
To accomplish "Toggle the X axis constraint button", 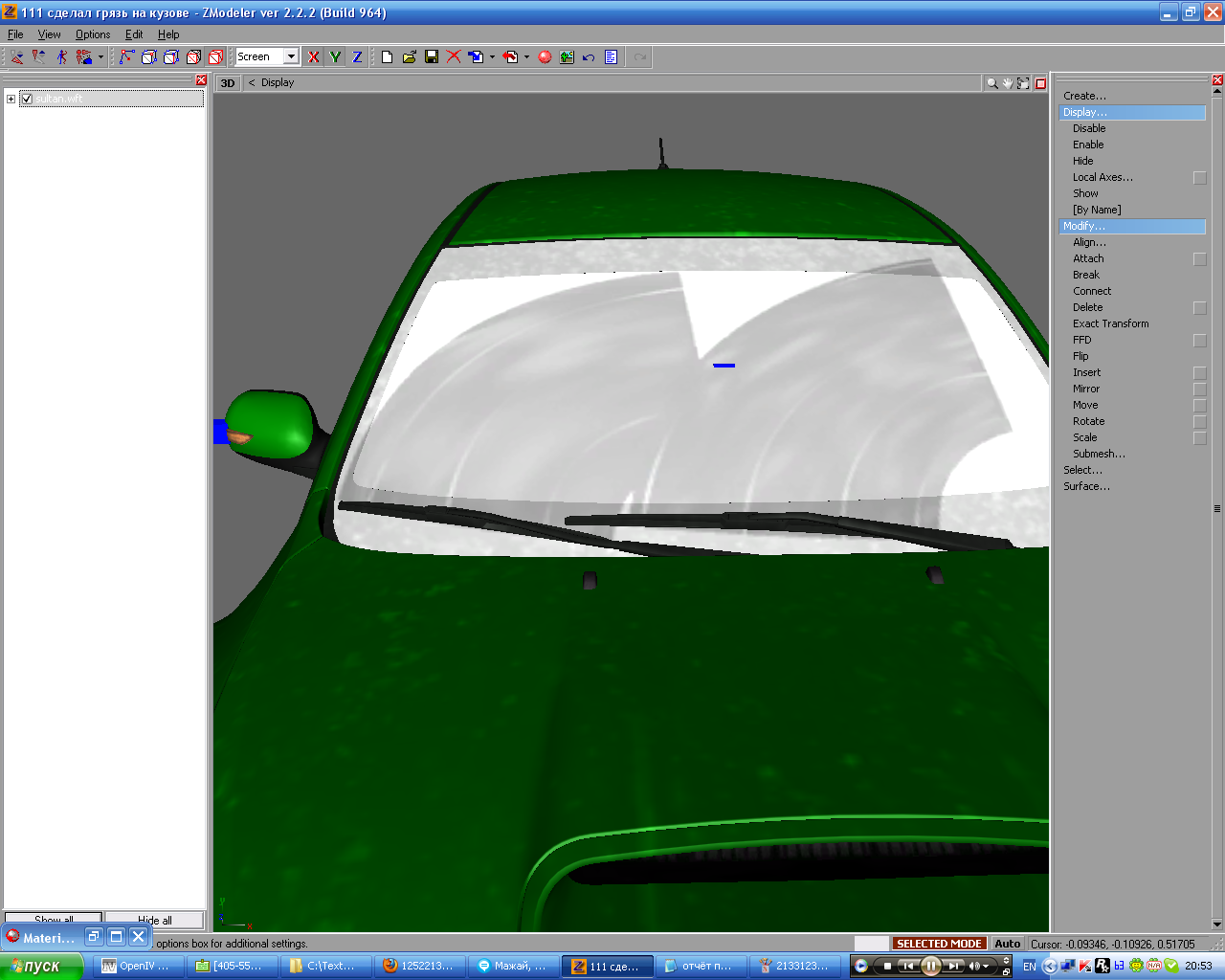I will 313,57.
